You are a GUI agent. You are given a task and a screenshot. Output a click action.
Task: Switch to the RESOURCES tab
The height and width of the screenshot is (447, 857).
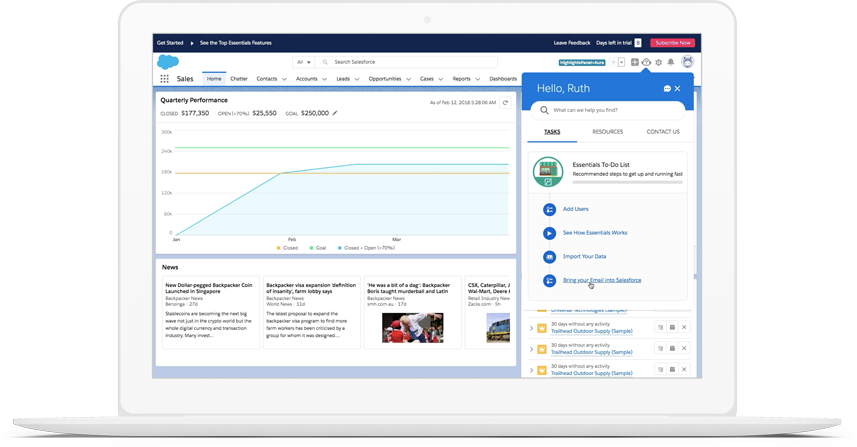[x=608, y=132]
